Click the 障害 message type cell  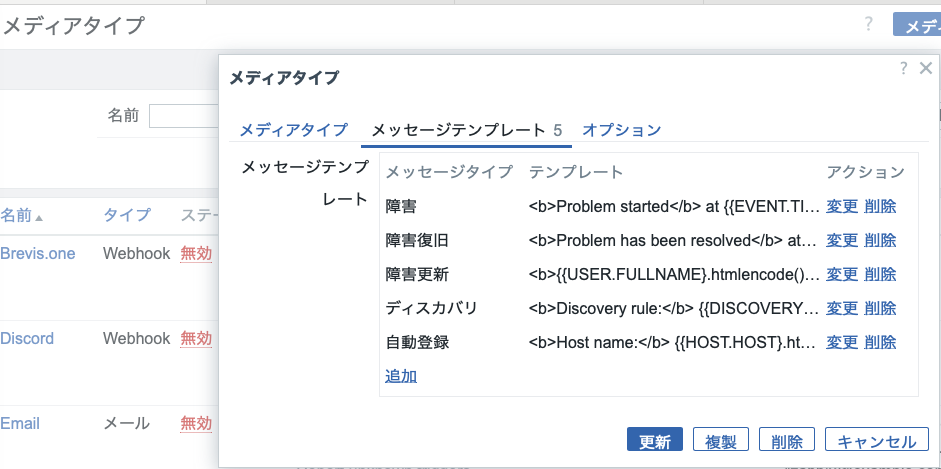(401, 206)
